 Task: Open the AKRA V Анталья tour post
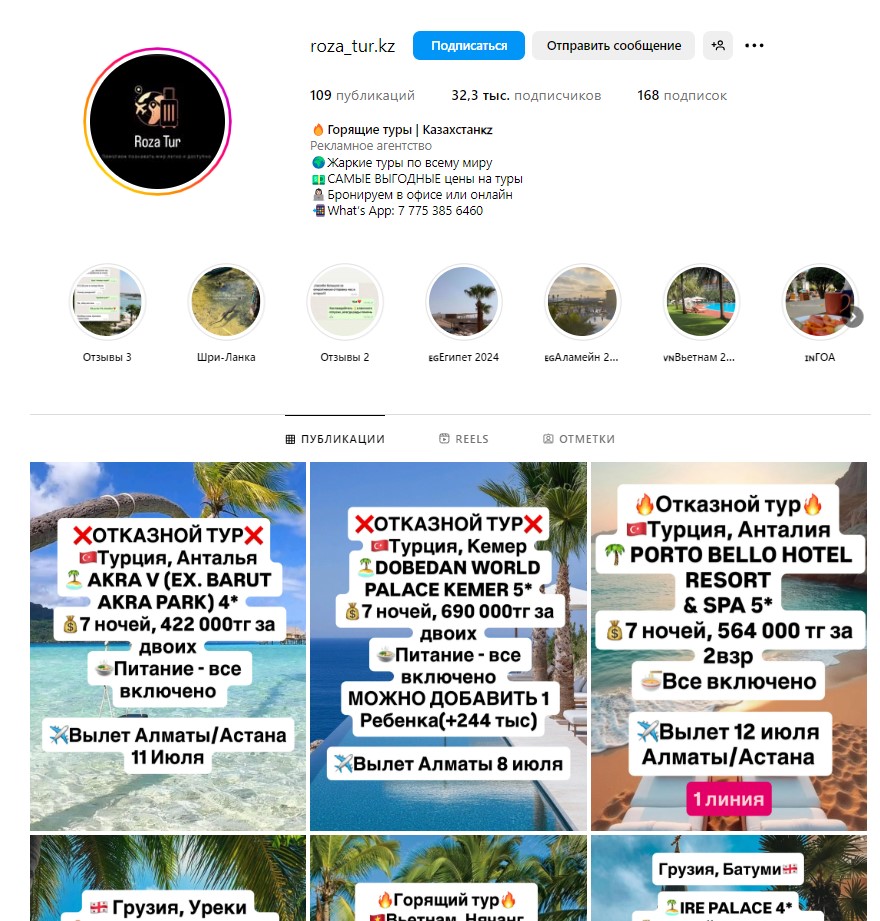point(168,646)
